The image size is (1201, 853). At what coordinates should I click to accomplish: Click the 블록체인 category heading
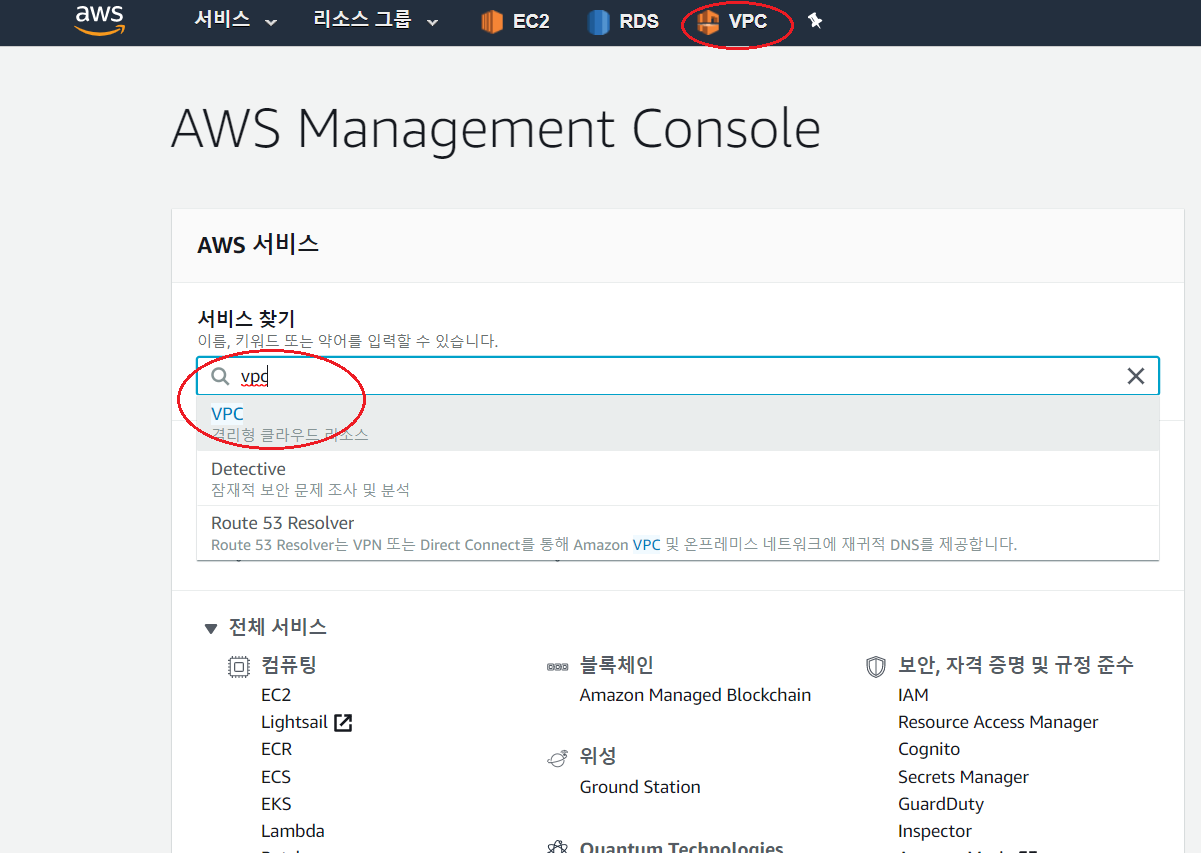tap(617, 666)
